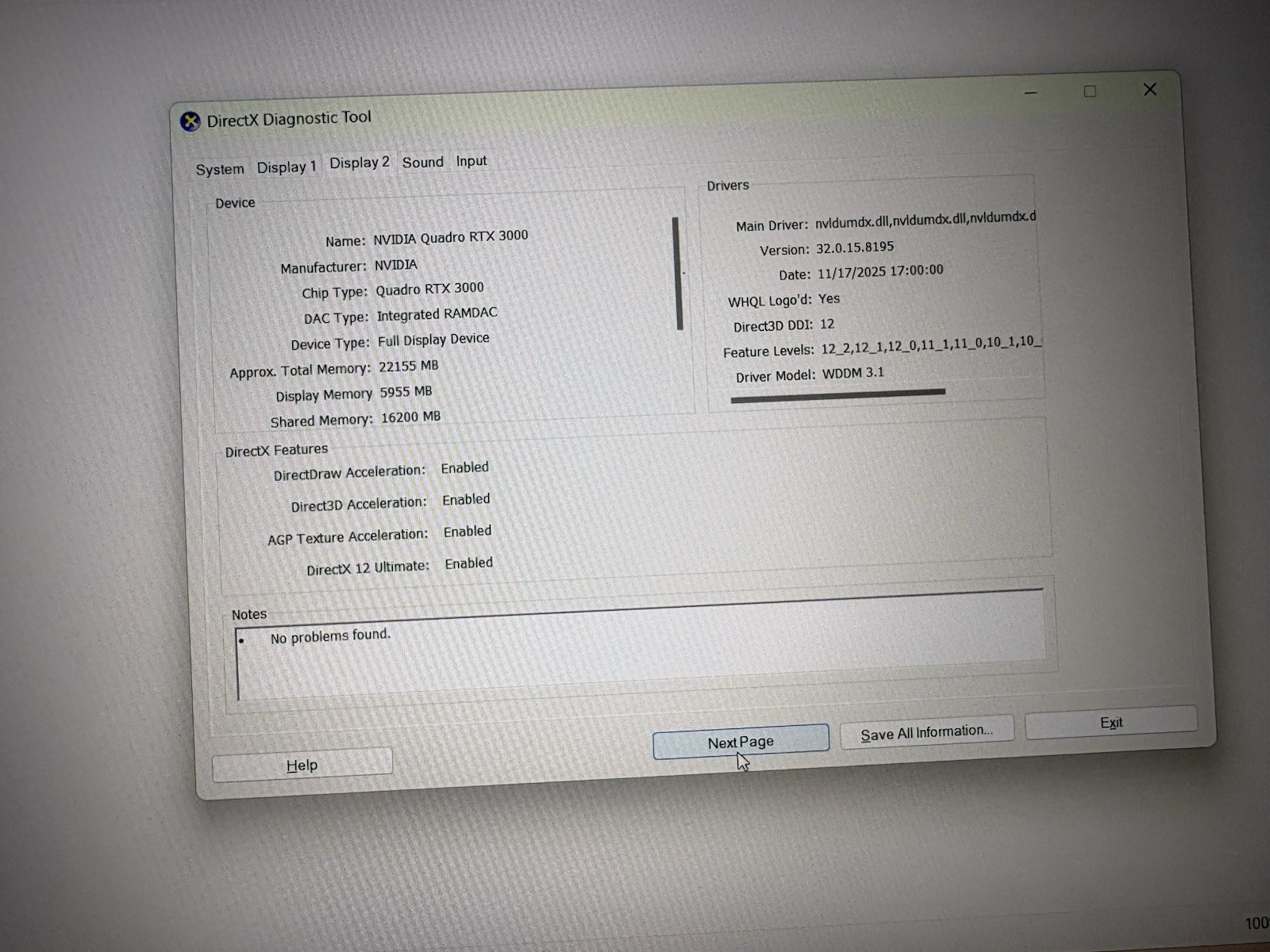Click AGP Texture Acceleration Enabled value
1270x952 pixels.
point(468,532)
